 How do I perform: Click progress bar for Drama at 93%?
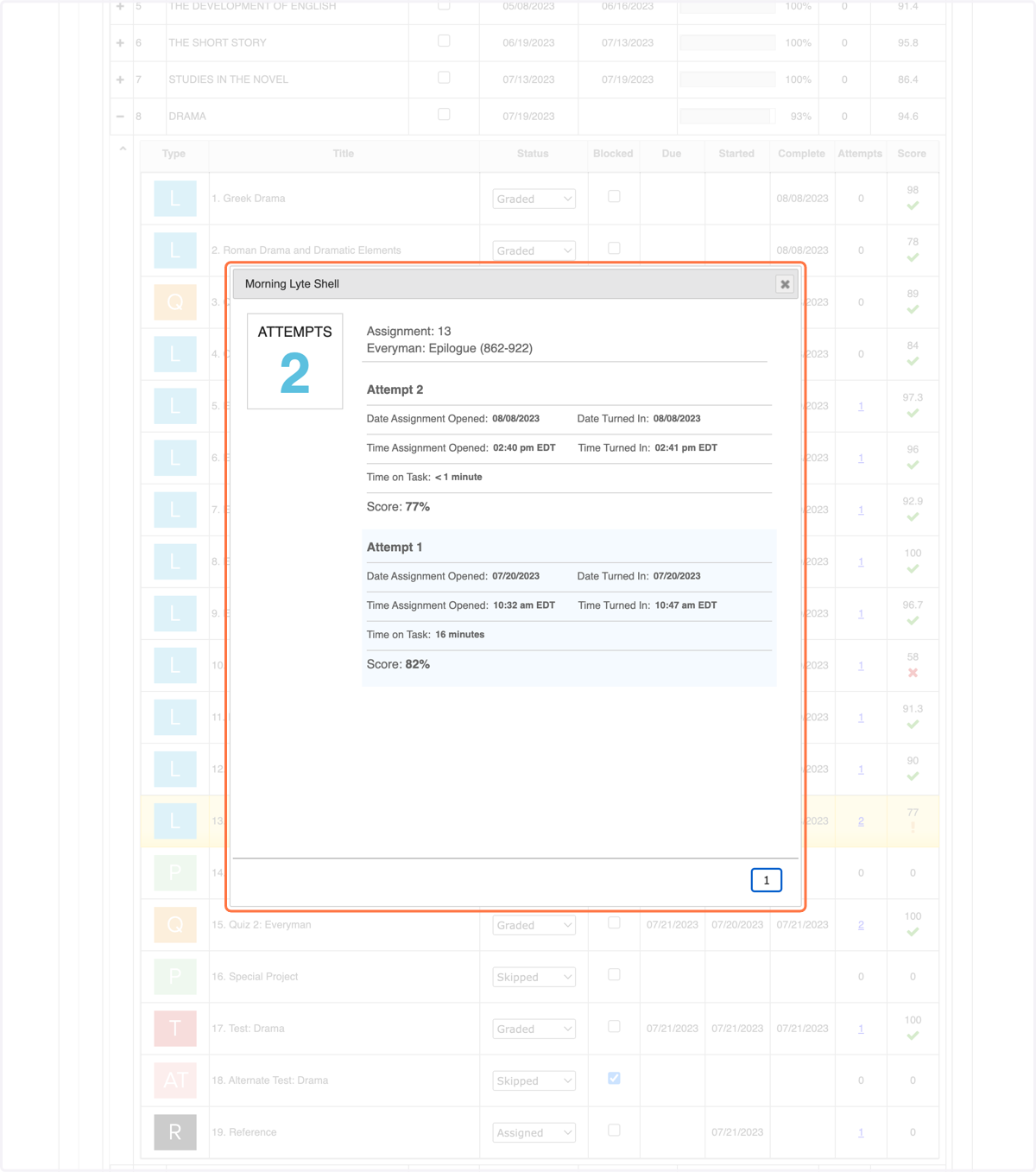click(727, 116)
